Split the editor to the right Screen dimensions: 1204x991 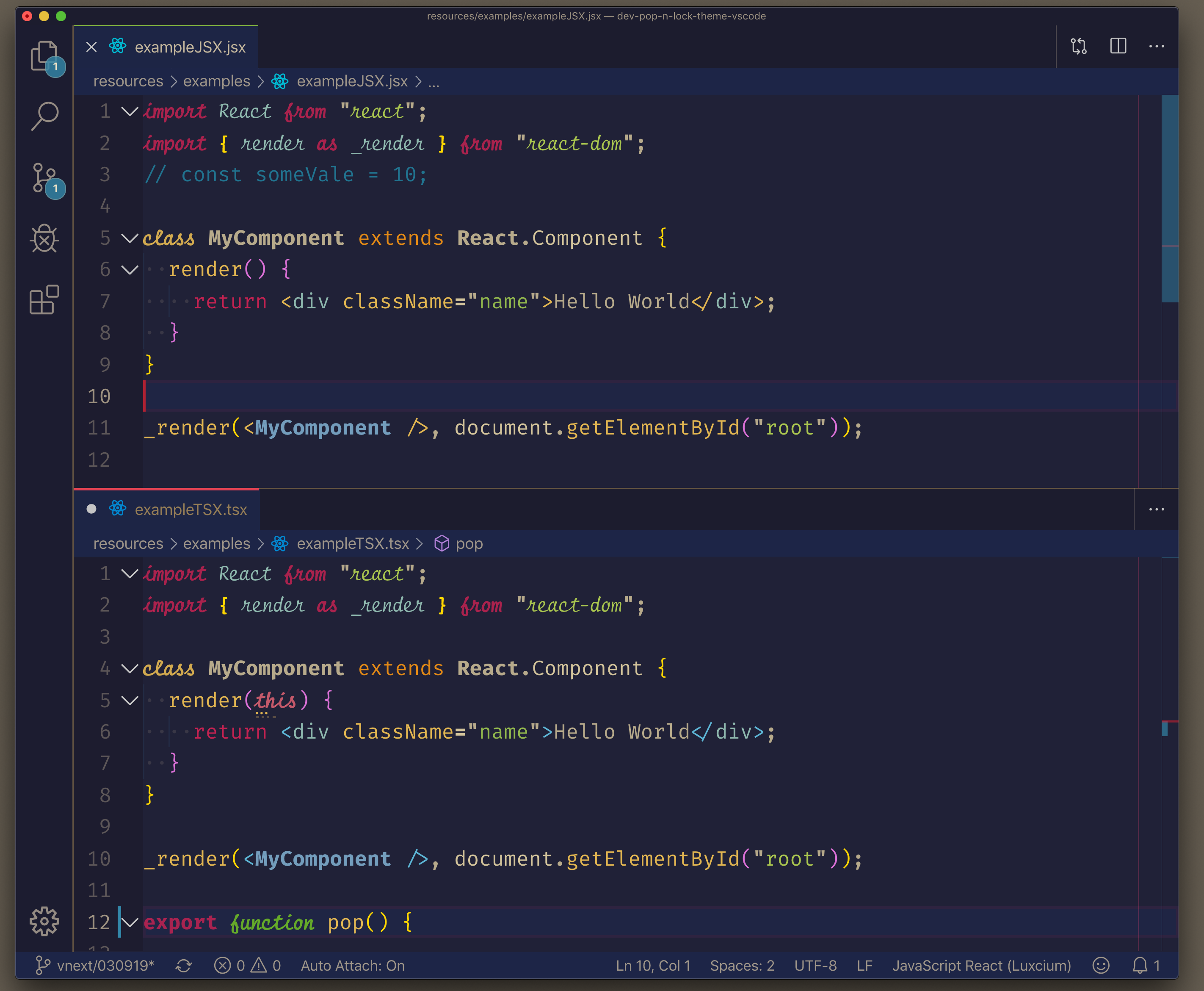(1118, 46)
